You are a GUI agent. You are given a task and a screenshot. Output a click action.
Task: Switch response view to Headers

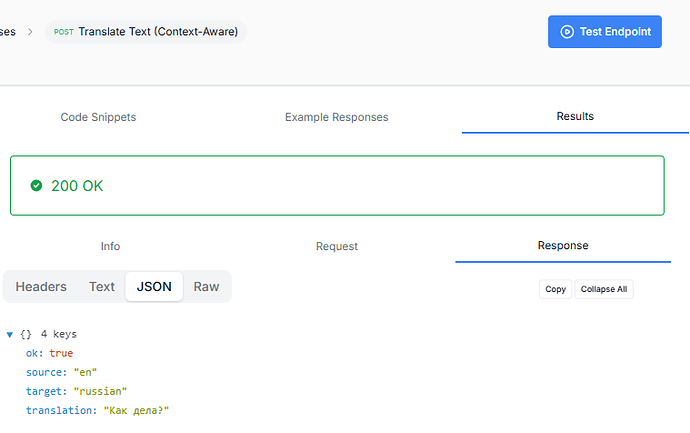(x=41, y=286)
